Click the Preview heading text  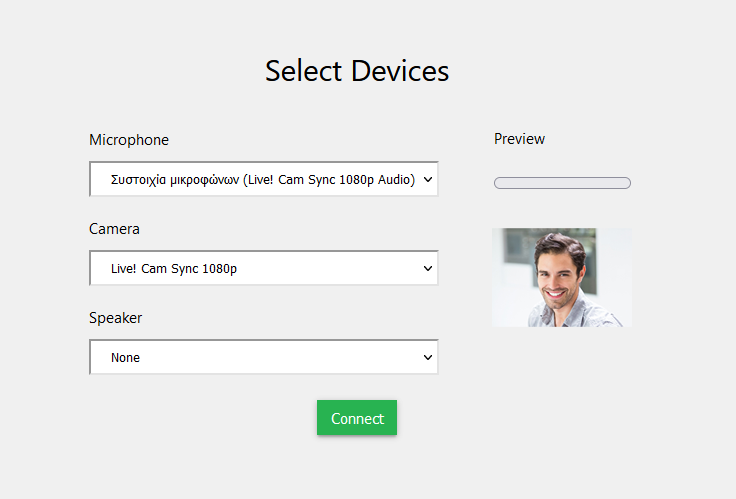click(x=519, y=139)
